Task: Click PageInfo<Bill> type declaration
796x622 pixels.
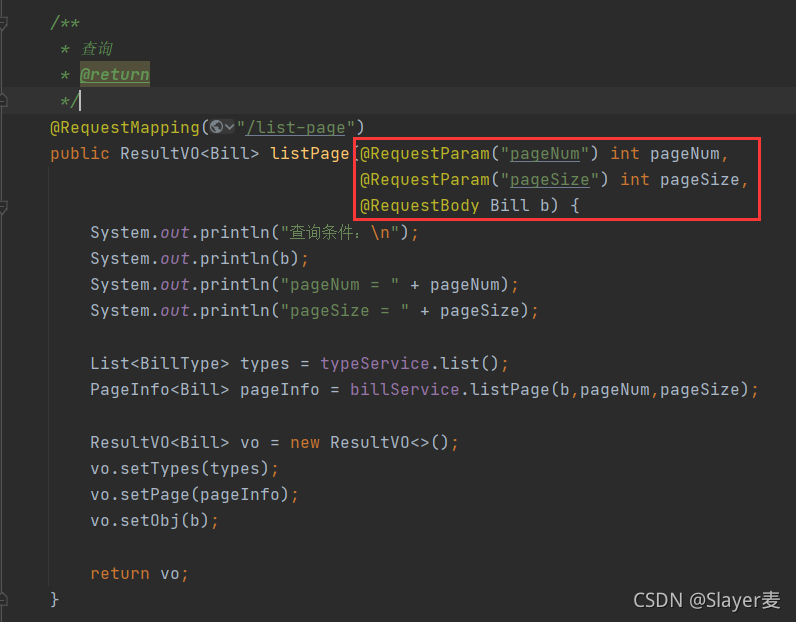Action: [159, 389]
